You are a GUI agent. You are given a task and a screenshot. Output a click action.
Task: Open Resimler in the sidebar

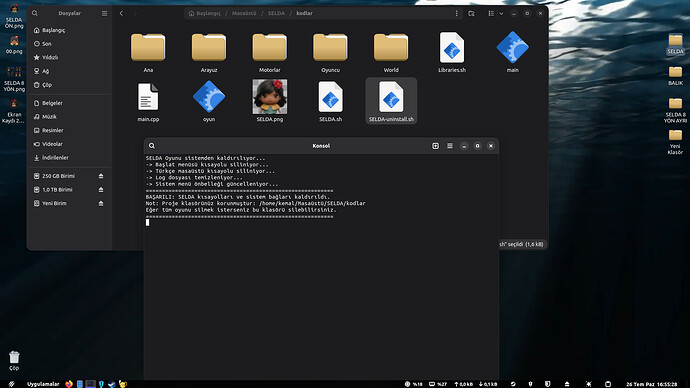tap(70, 131)
